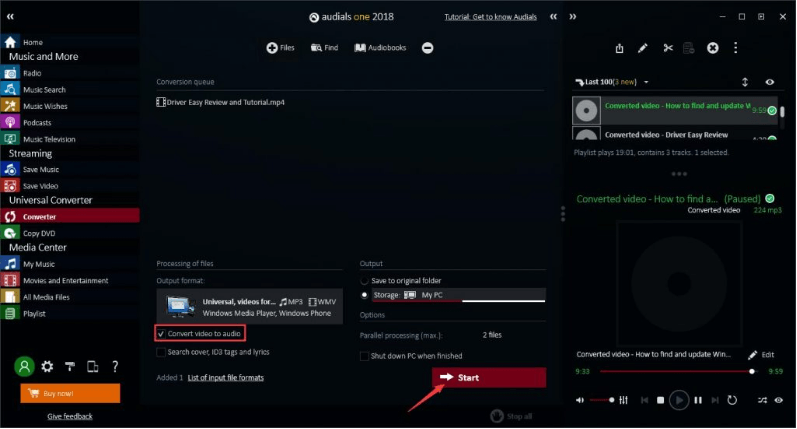Toggle player view eye icon
This screenshot has width=797, height=429.
pos(779,401)
